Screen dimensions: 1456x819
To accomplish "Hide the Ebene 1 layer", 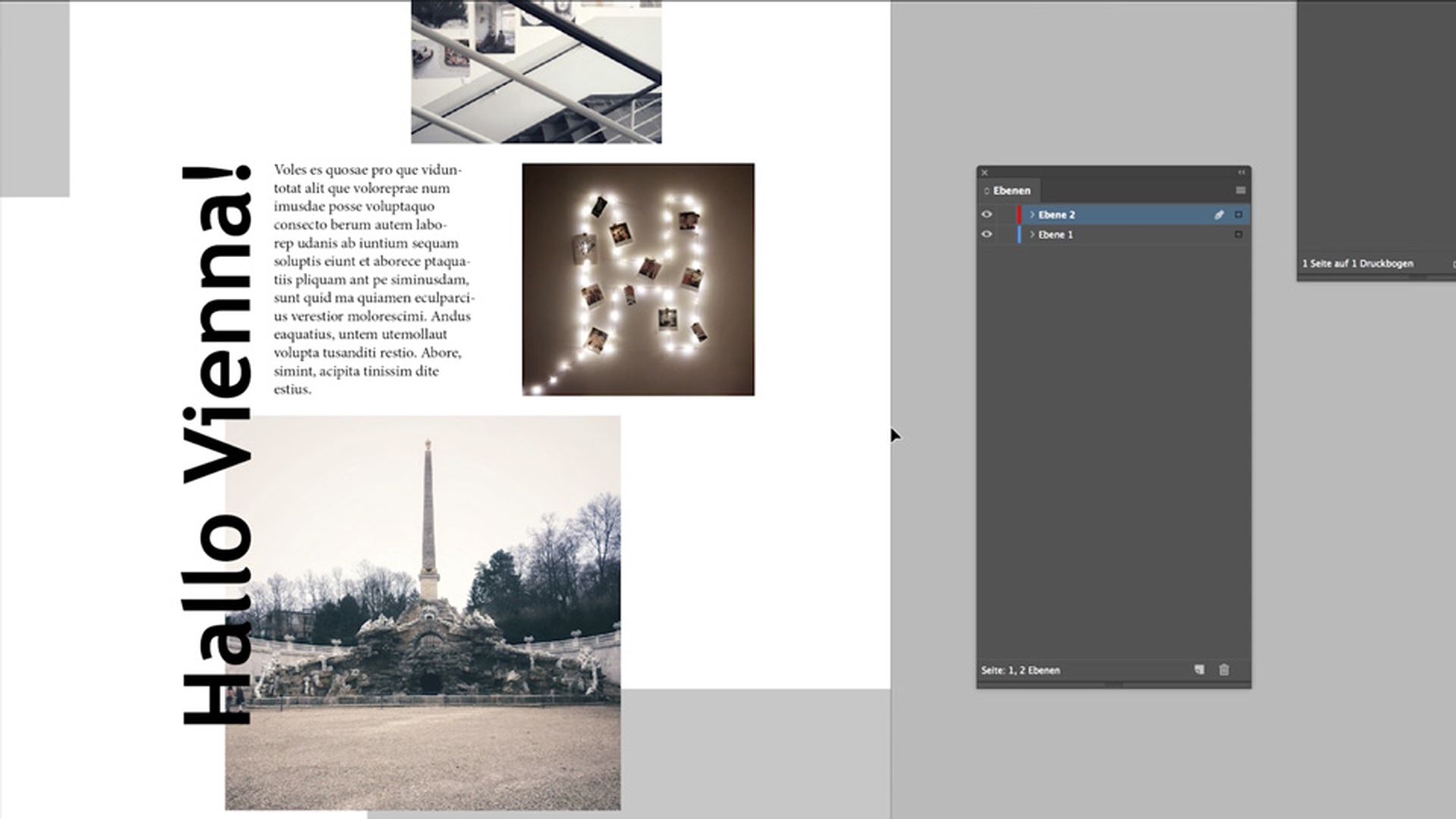I will 987,234.
